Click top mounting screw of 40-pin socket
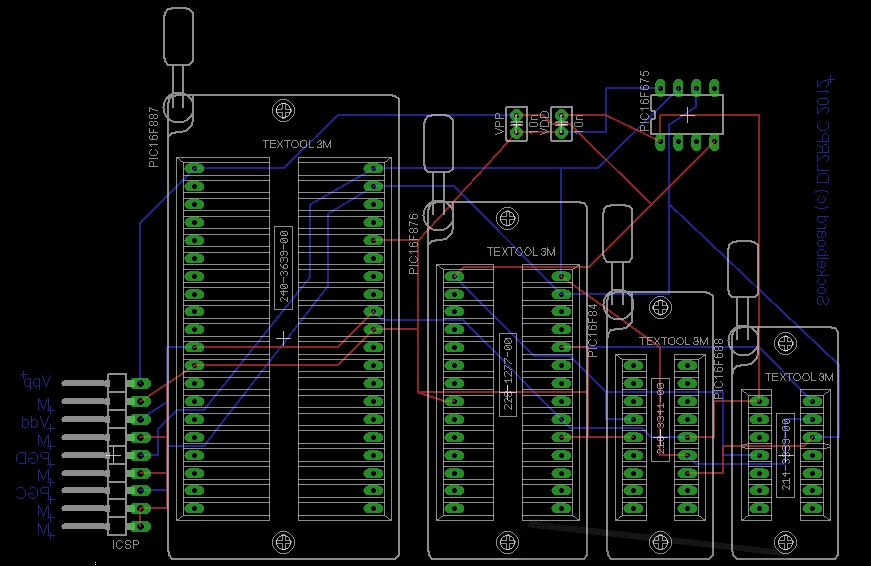 coord(283,111)
